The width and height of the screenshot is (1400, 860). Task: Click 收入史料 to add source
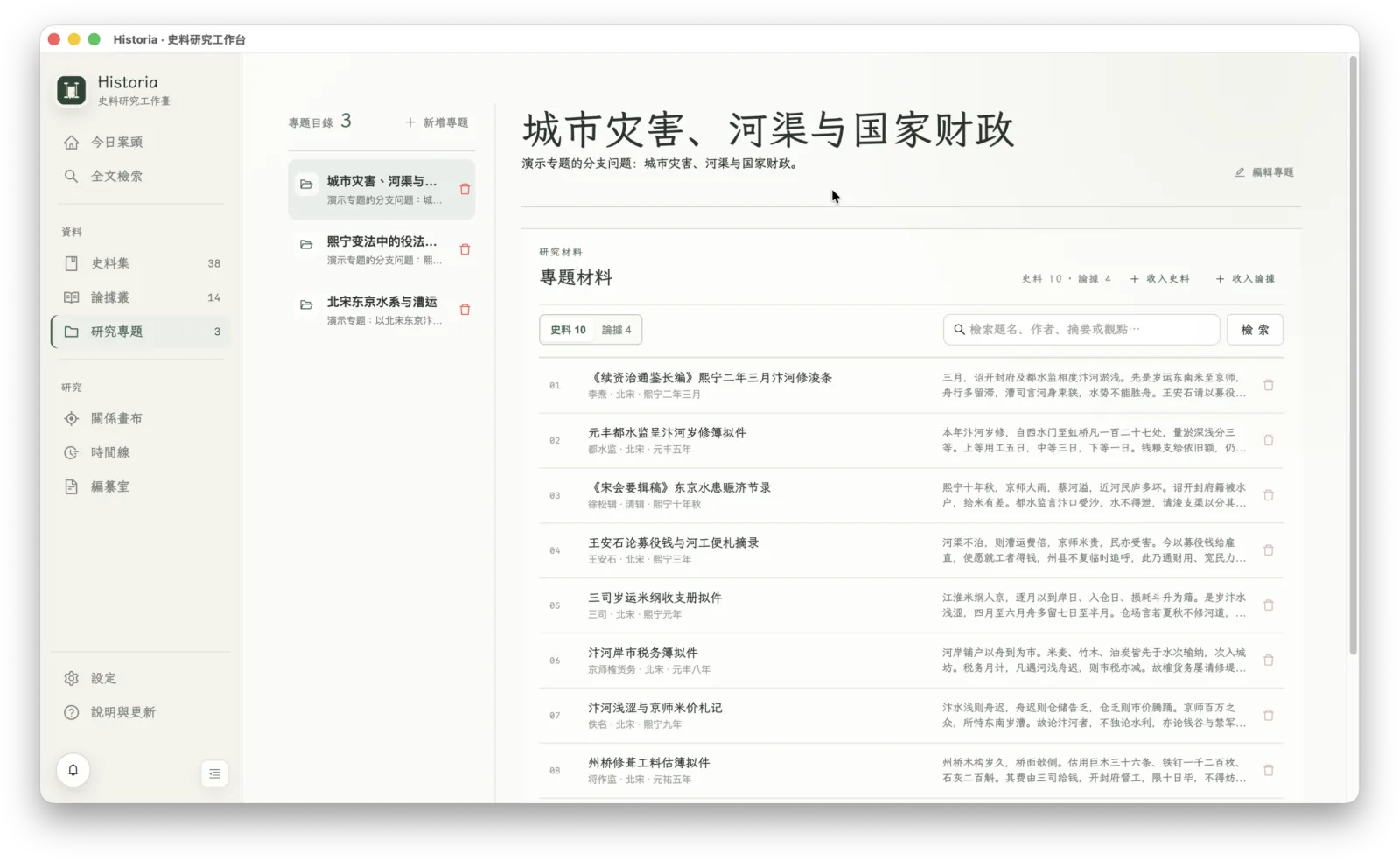point(1159,279)
